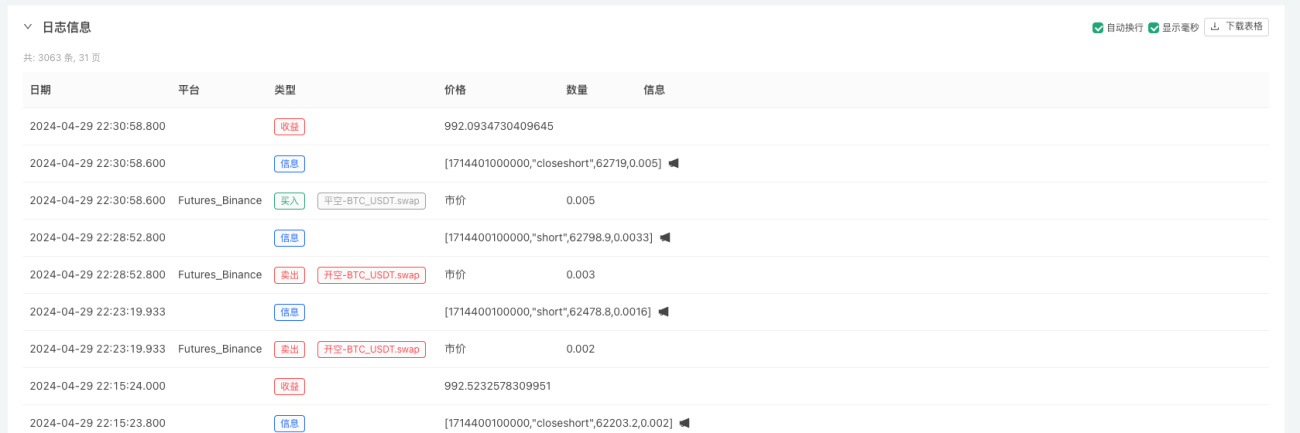The height and width of the screenshot is (433, 1300).
Task: Click the 价格 column header
Action: (x=455, y=90)
